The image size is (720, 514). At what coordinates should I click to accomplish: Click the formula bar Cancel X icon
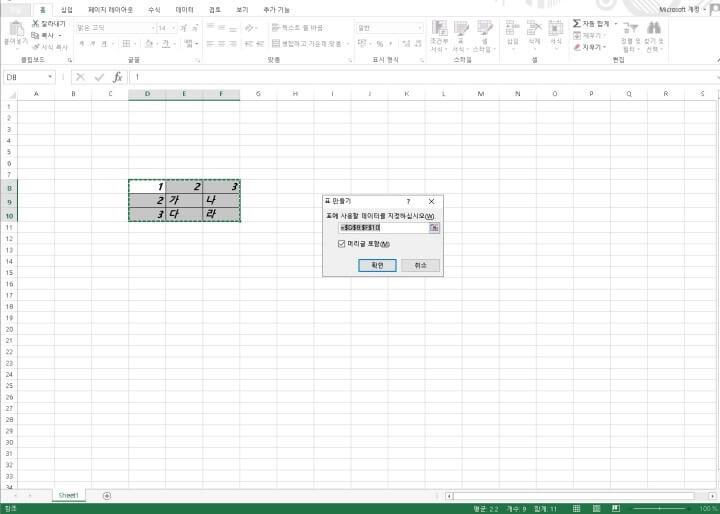pyautogui.click(x=80, y=77)
